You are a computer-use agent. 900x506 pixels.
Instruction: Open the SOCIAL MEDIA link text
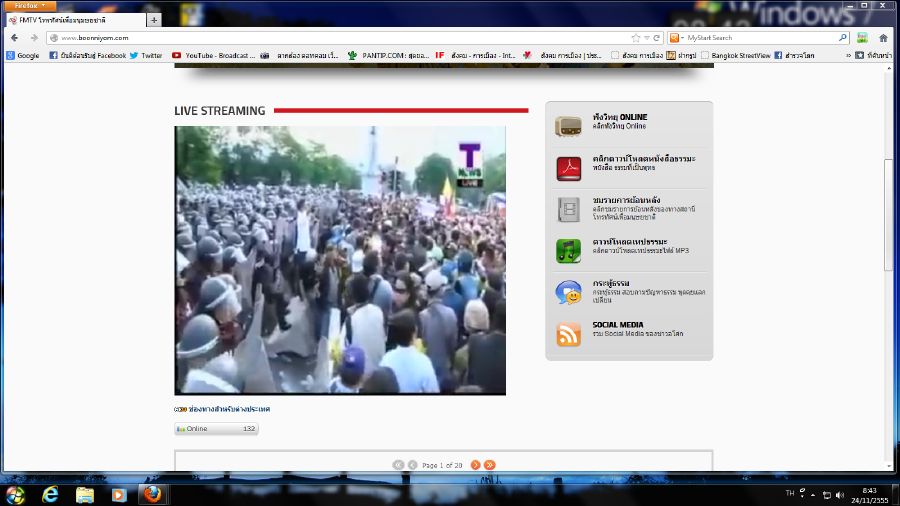click(x=618, y=325)
